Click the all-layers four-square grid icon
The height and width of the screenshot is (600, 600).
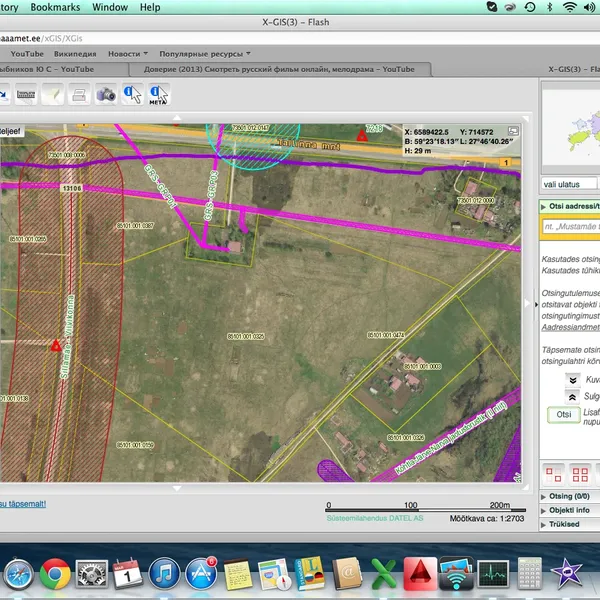pyautogui.click(x=580, y=474)
